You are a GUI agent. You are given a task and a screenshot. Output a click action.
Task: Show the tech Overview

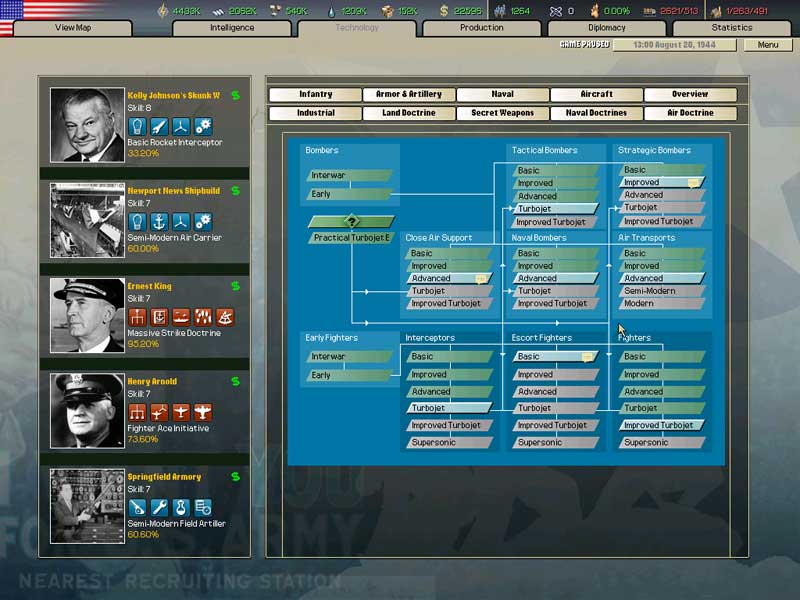690,94
